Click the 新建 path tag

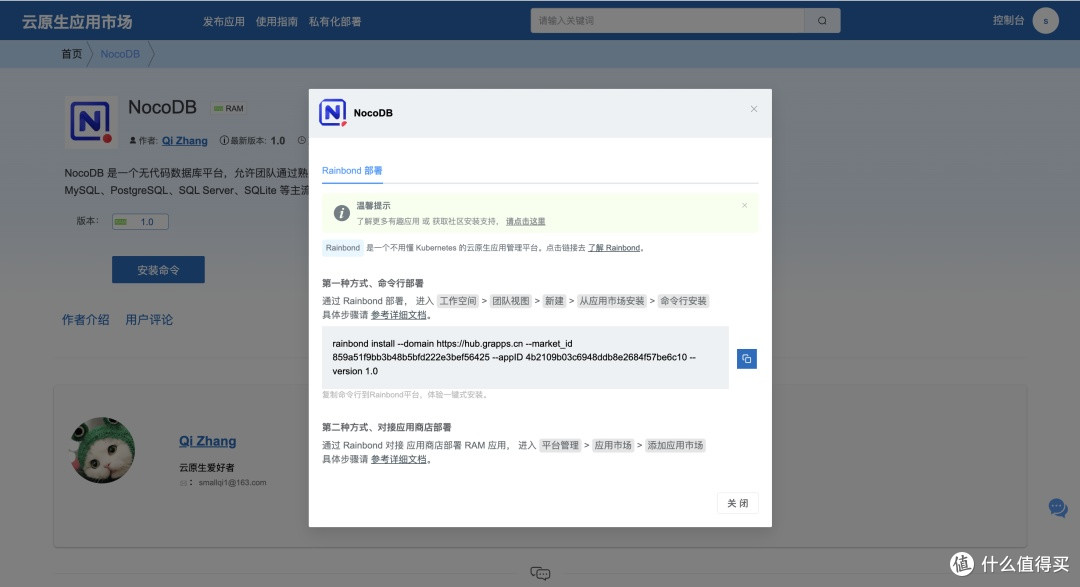554,301
